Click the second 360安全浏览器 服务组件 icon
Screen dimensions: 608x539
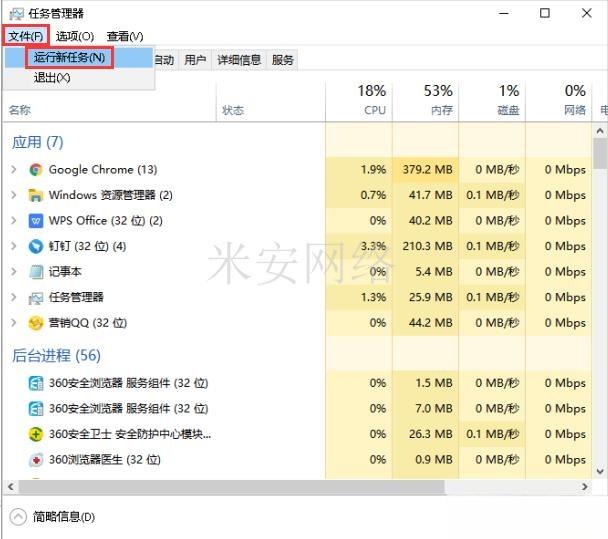pyautogui.click(x=36, y=409)
